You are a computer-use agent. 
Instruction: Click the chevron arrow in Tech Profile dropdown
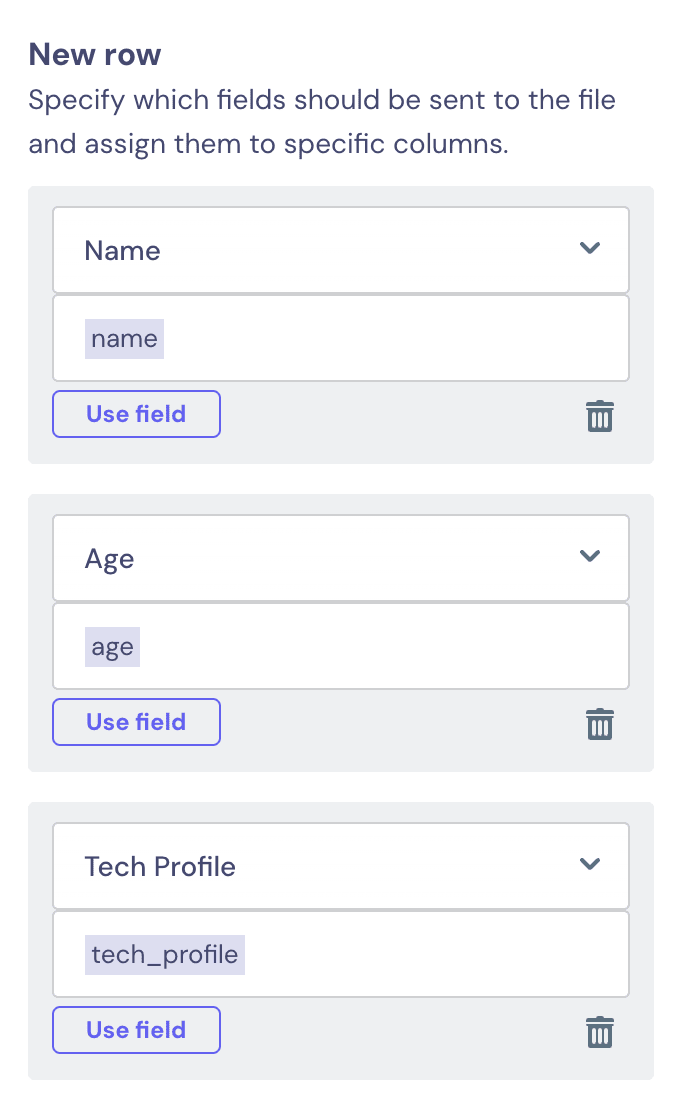point(589,864)
